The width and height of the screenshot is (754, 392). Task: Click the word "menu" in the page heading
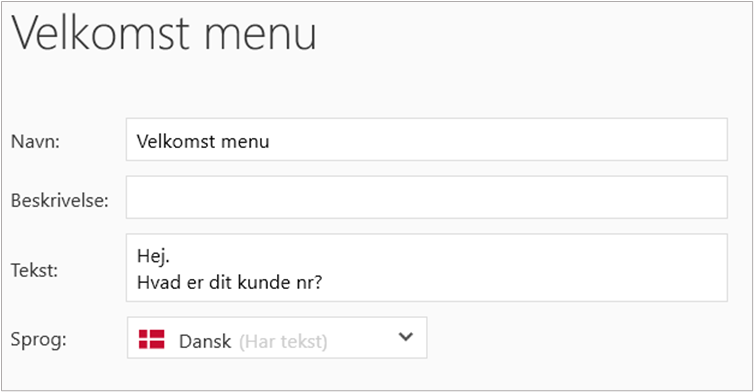click(261, 36)
